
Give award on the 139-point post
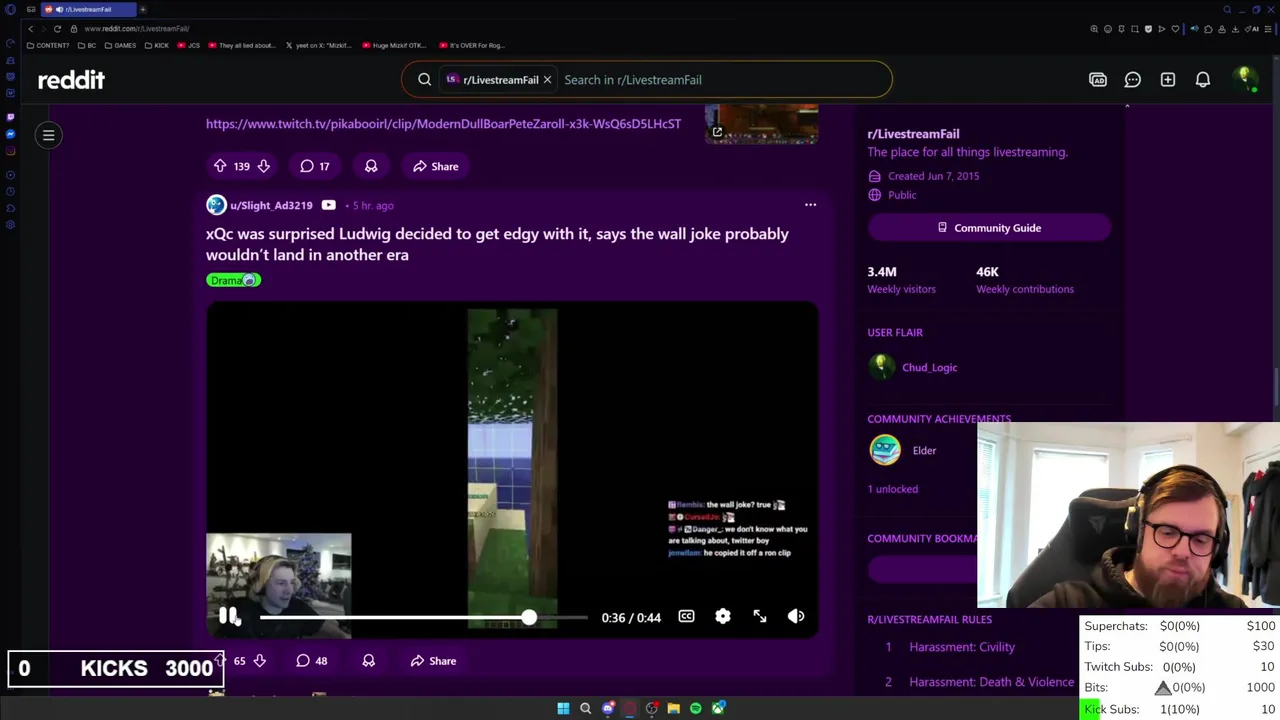[371, 166]
